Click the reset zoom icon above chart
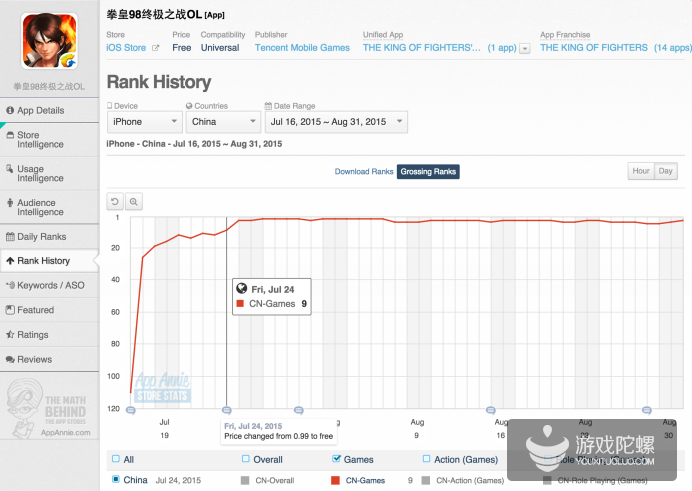 point(115,201)
